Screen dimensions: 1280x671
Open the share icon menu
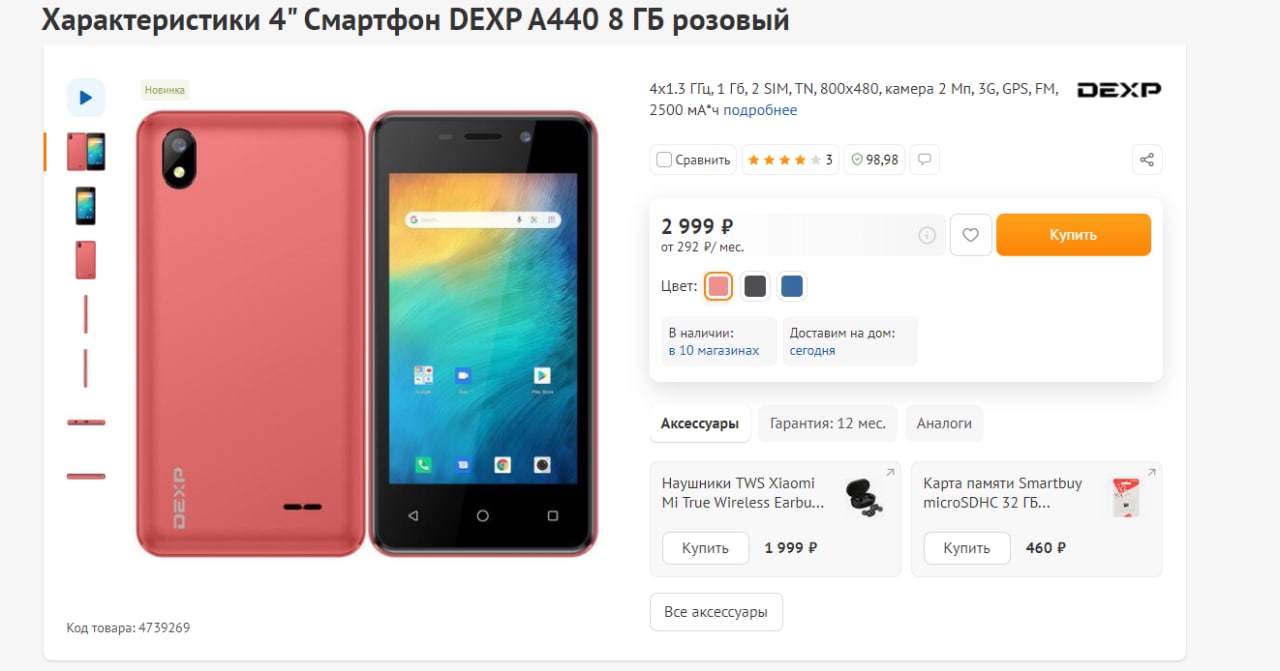pos(1147,159)
